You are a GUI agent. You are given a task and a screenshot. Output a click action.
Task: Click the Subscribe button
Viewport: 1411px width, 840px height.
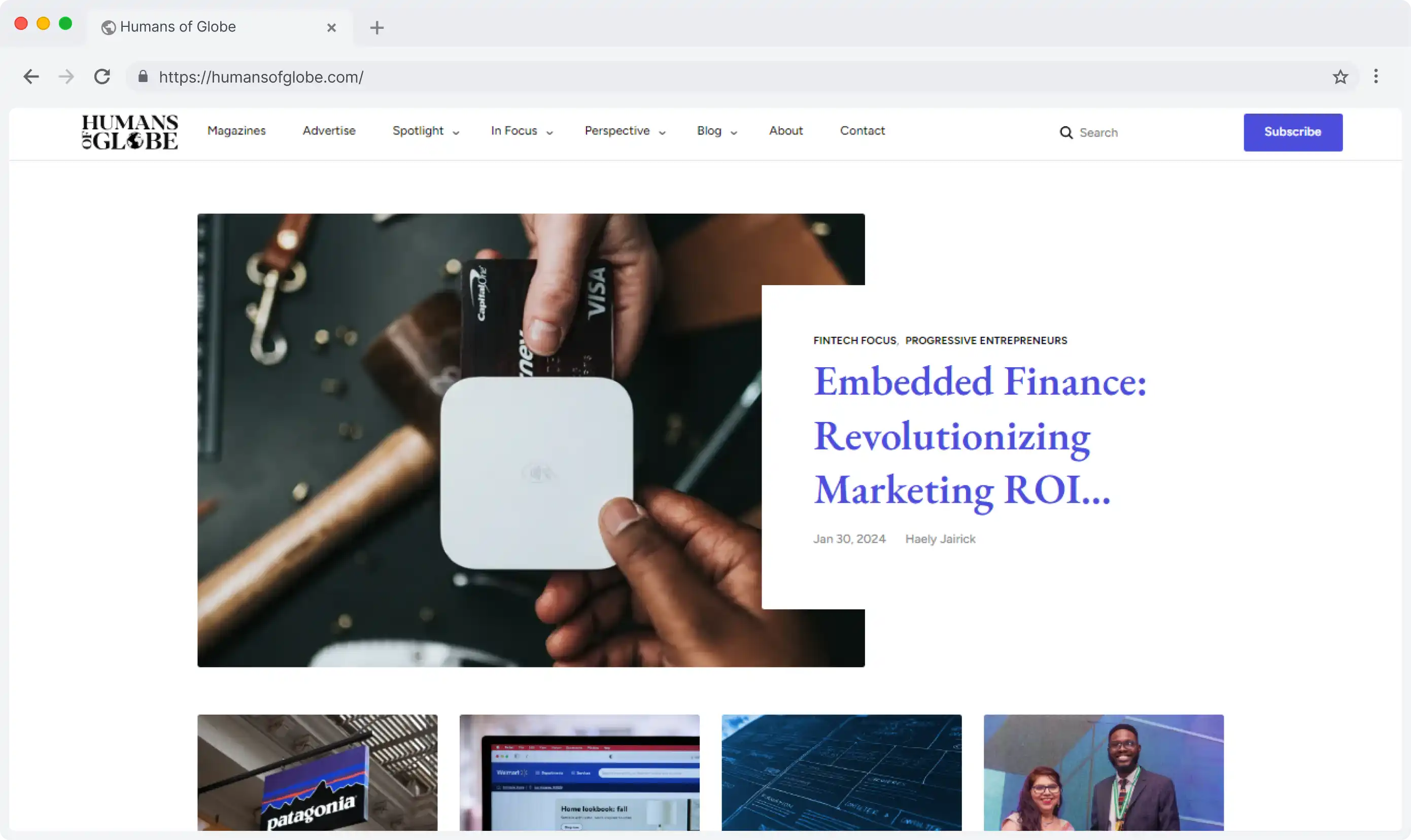1292,131
